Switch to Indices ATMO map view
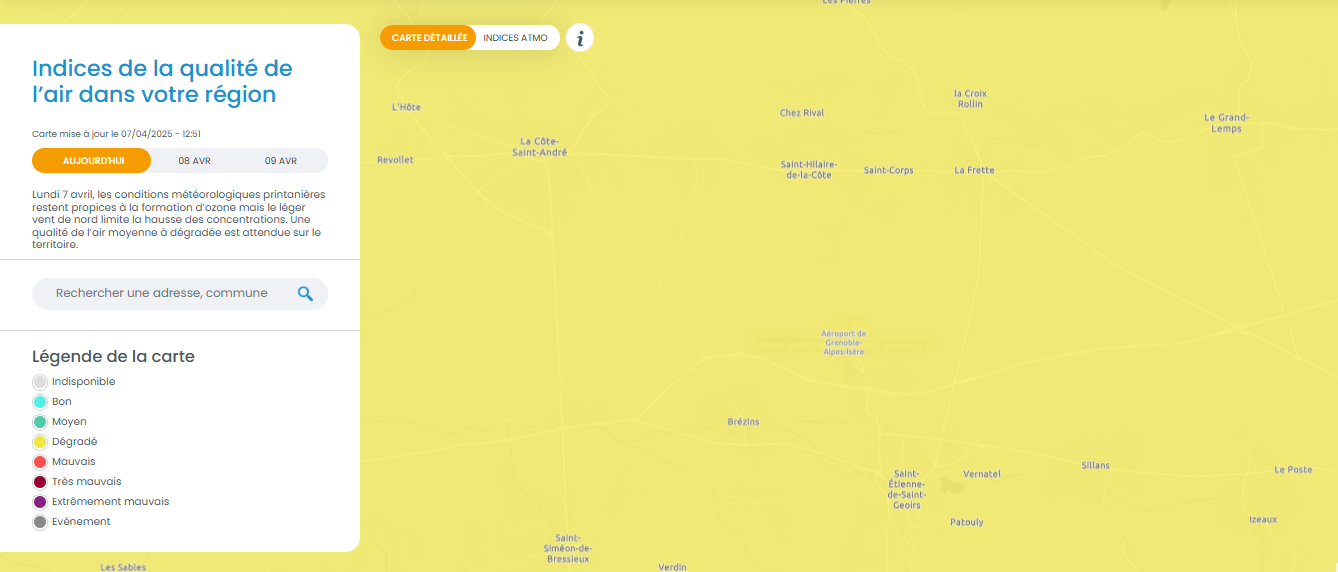 point(515,38)
